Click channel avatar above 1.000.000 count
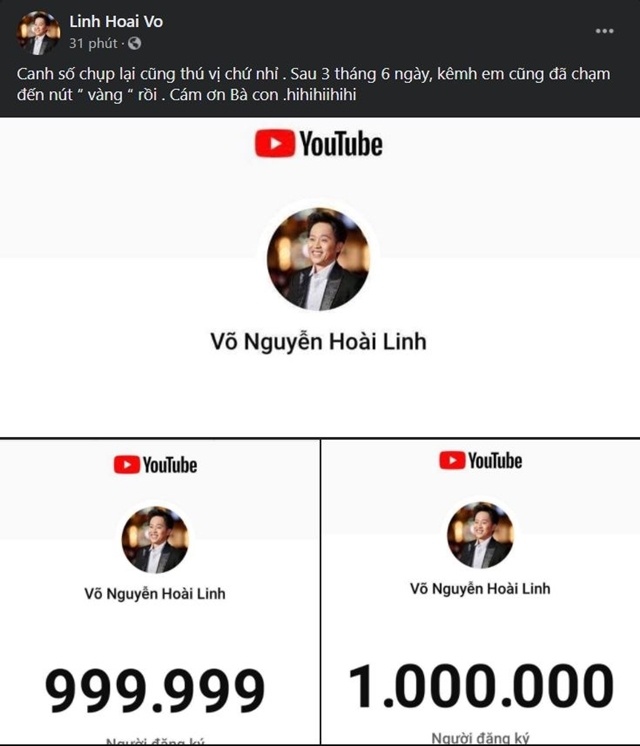The image size is (640, 746). [480, 535]
